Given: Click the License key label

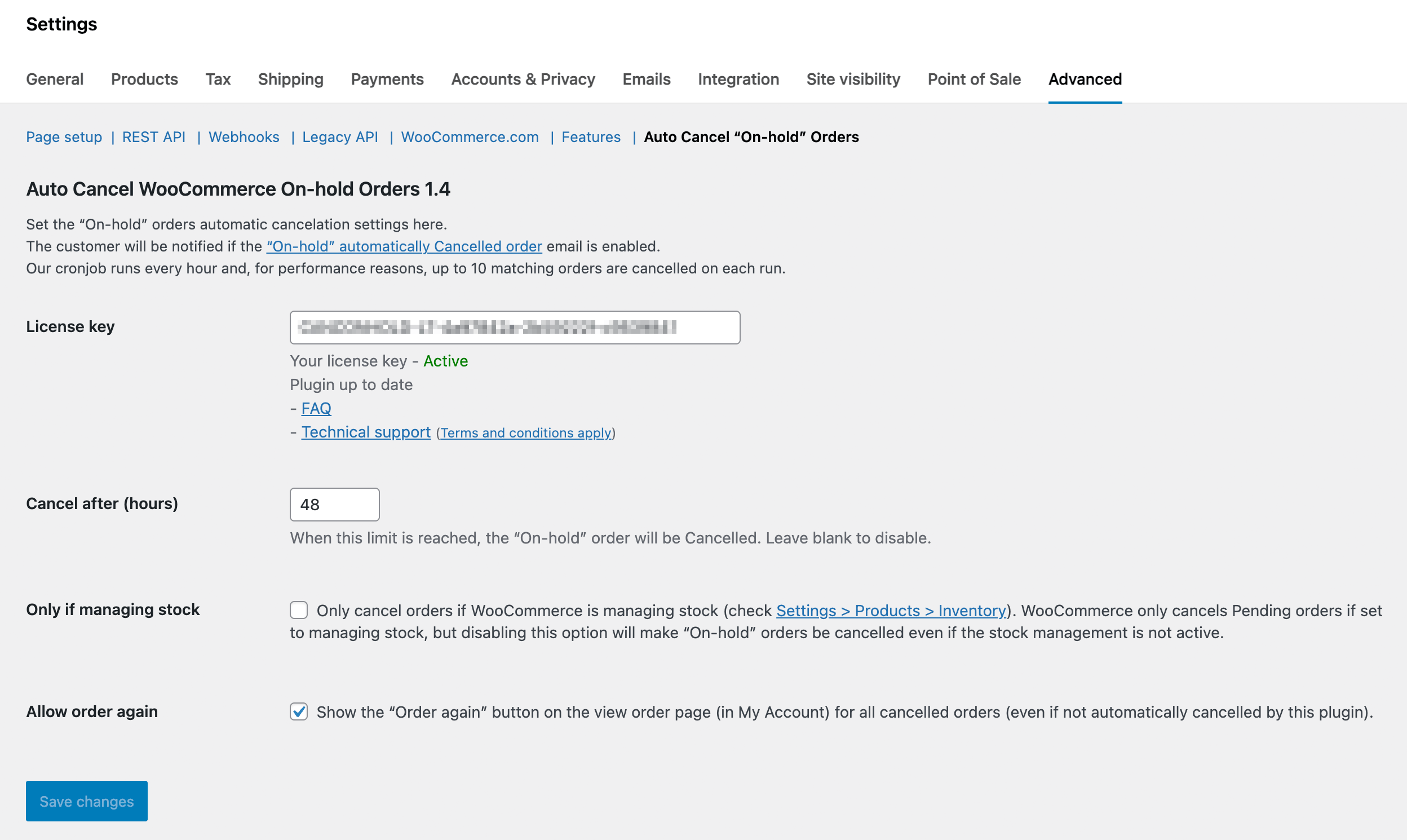Looking at the screenshot, I should pos(70,326).
